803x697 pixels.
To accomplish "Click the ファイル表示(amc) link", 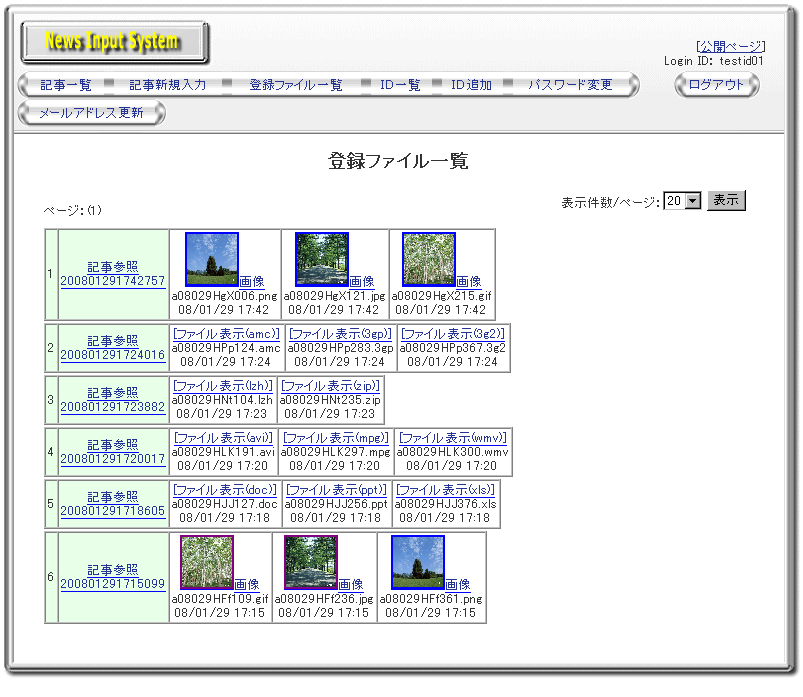I will [x=226, y=333].
